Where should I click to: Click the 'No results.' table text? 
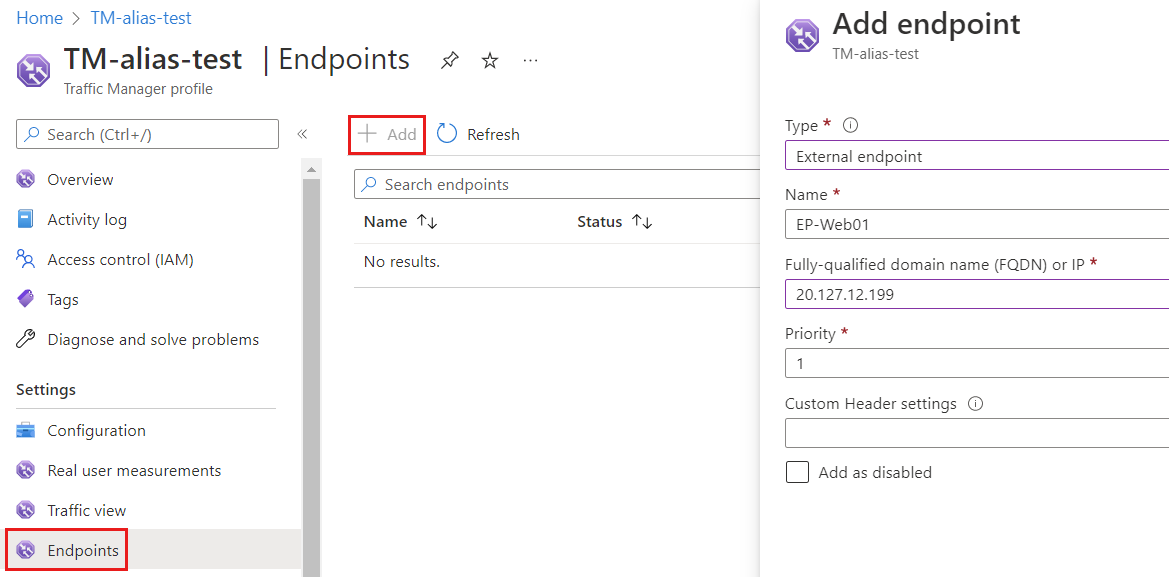[402, 262]
